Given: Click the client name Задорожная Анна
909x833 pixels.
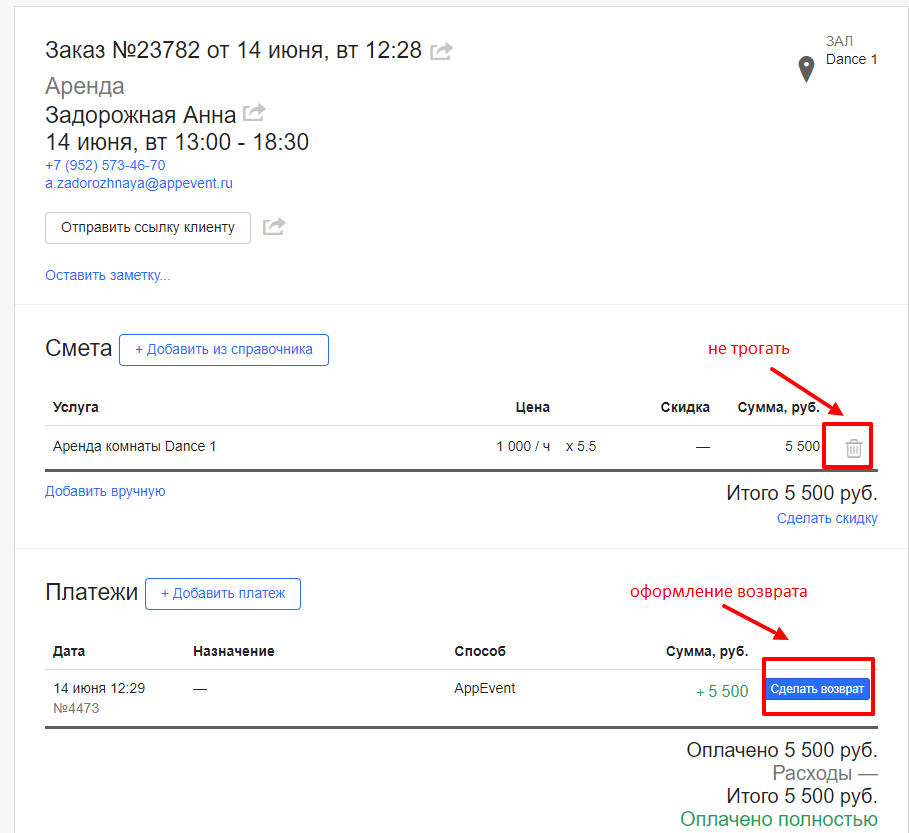Looking at the screenshot, I should (x=141, y=114).
